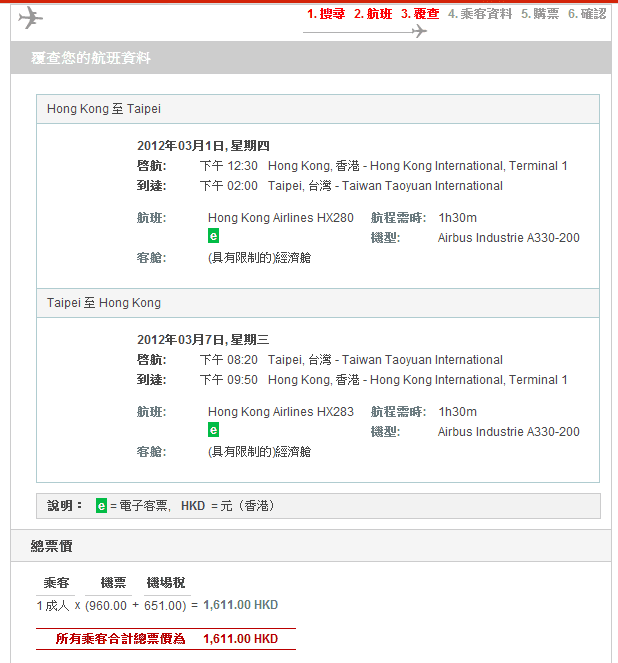Click the Hong Kong 至 Taipei section header
Image resolution: width=618 pixels, height=663 pixels.
tap(104, 109)
